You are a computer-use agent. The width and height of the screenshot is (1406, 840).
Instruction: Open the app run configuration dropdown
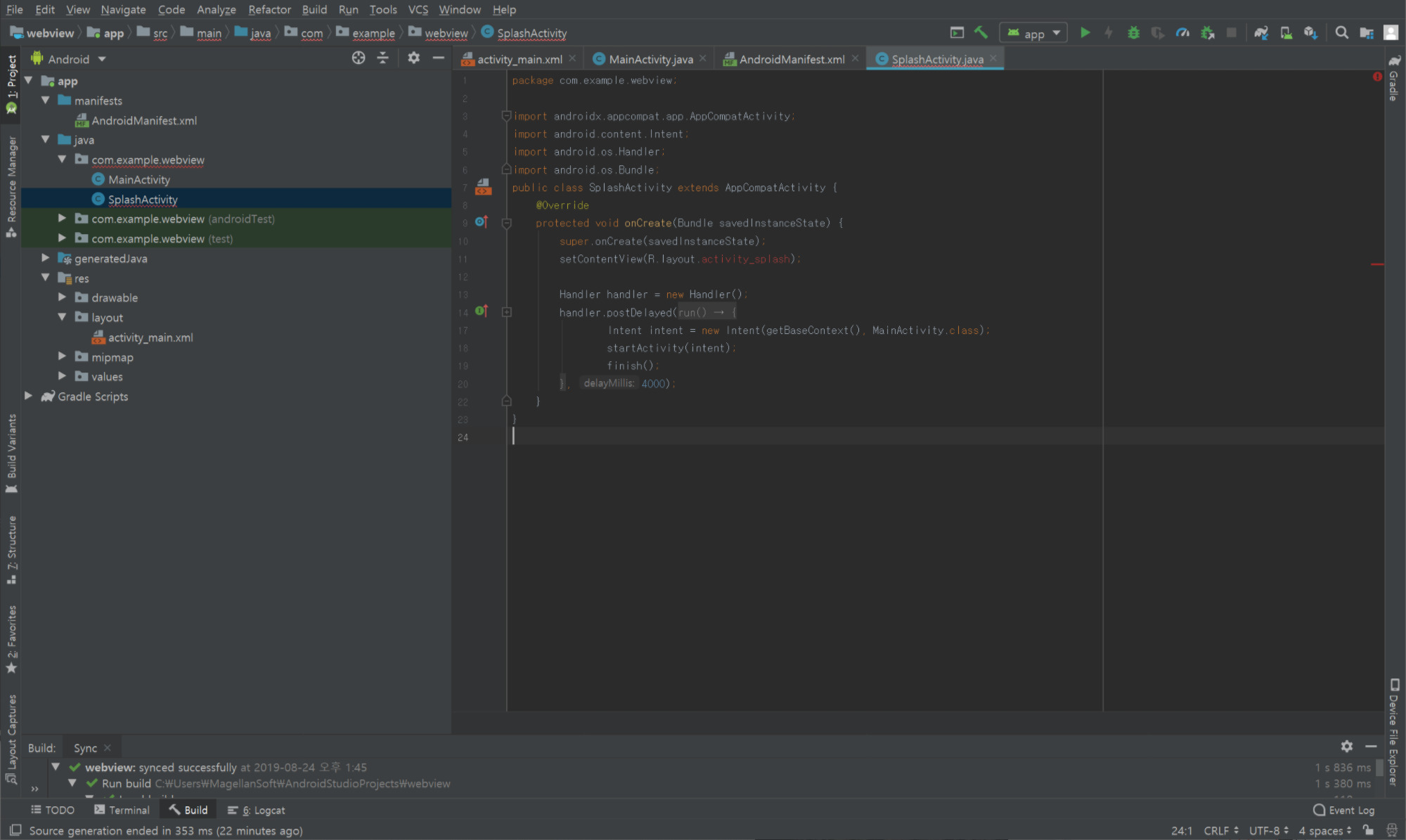click(x=1033, y=33)
